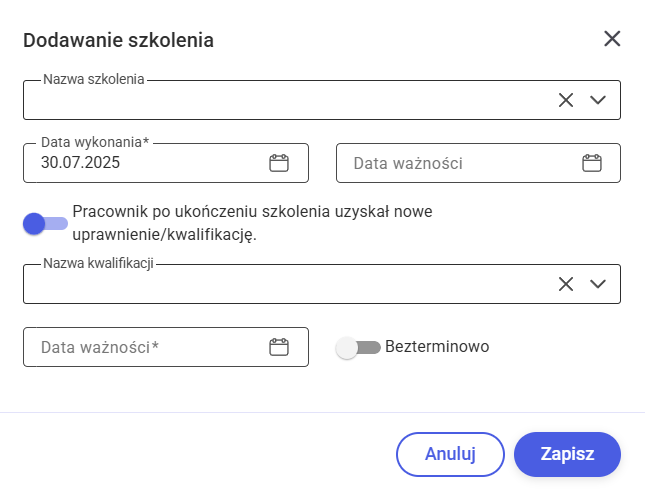Screen dimensions: 645x492
Task: Focus the Data wykonania date field
Action: 140,163
